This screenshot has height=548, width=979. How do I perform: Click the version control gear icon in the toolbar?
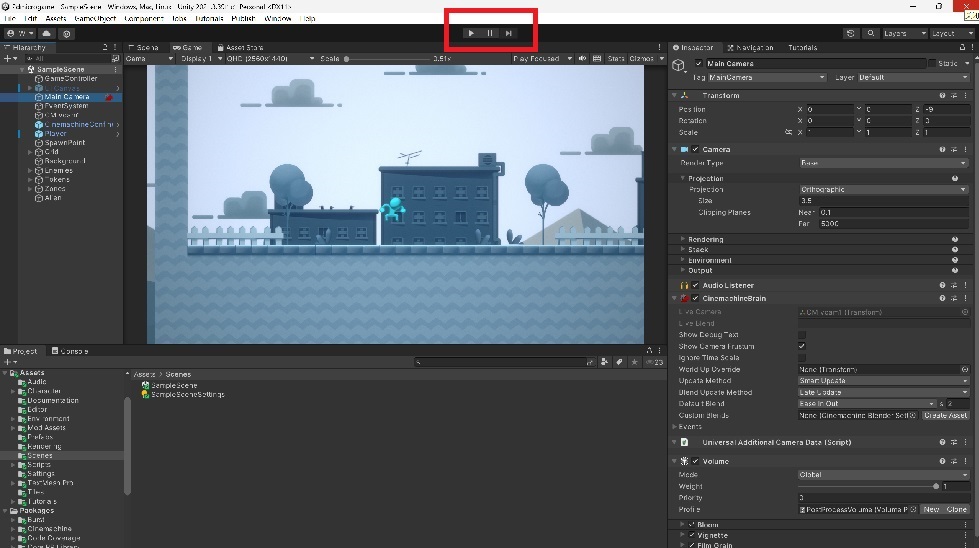point(67,34)
